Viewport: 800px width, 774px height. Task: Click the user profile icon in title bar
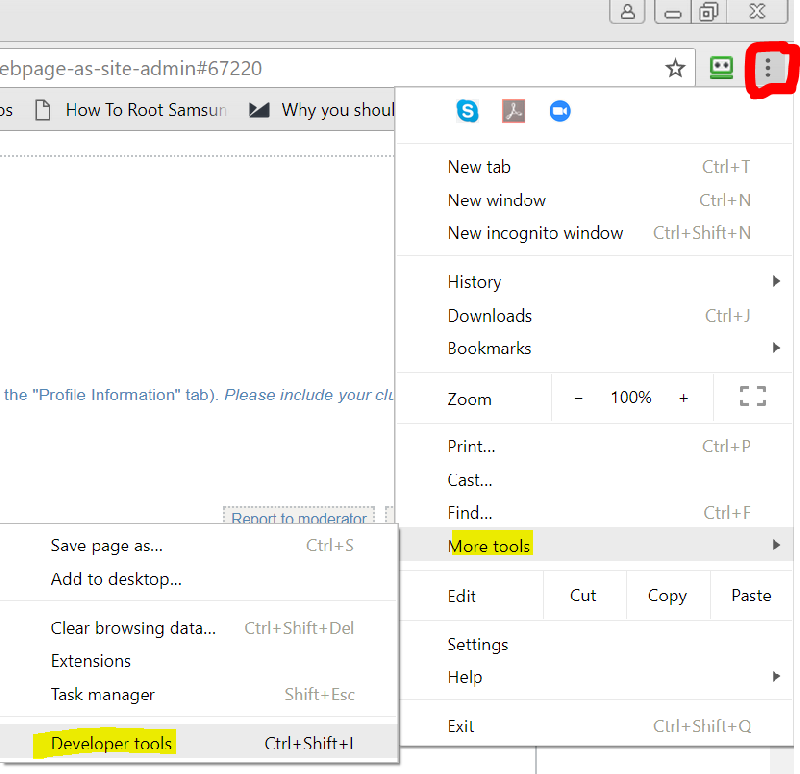[627, 12]
